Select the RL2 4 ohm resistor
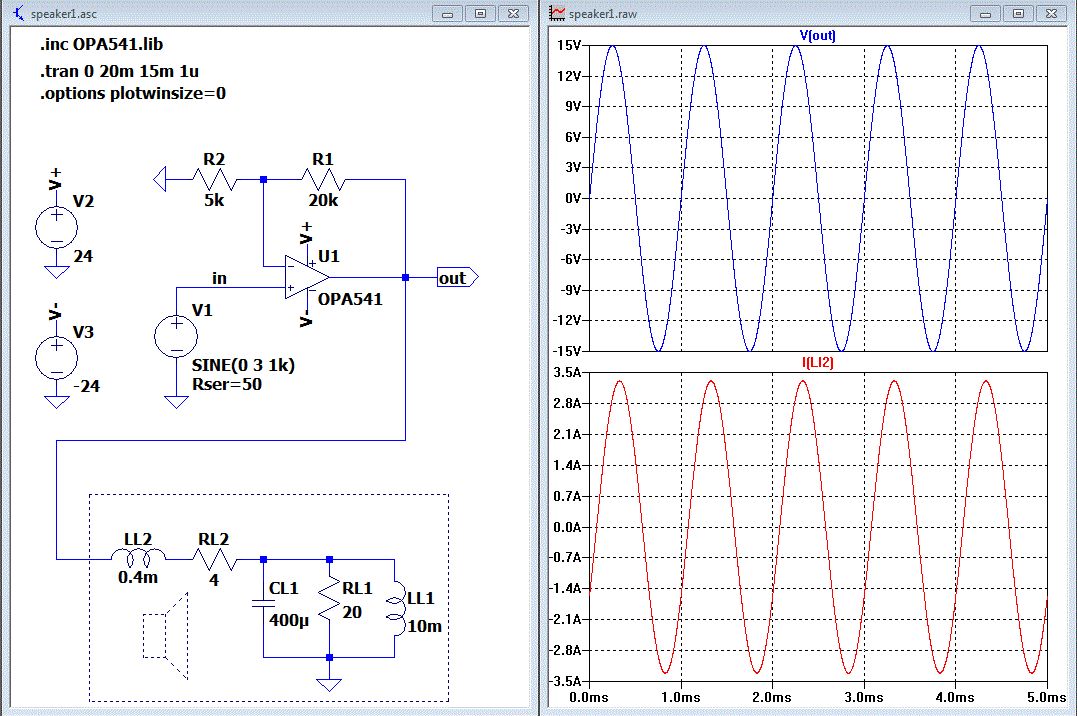 (213, 558)
